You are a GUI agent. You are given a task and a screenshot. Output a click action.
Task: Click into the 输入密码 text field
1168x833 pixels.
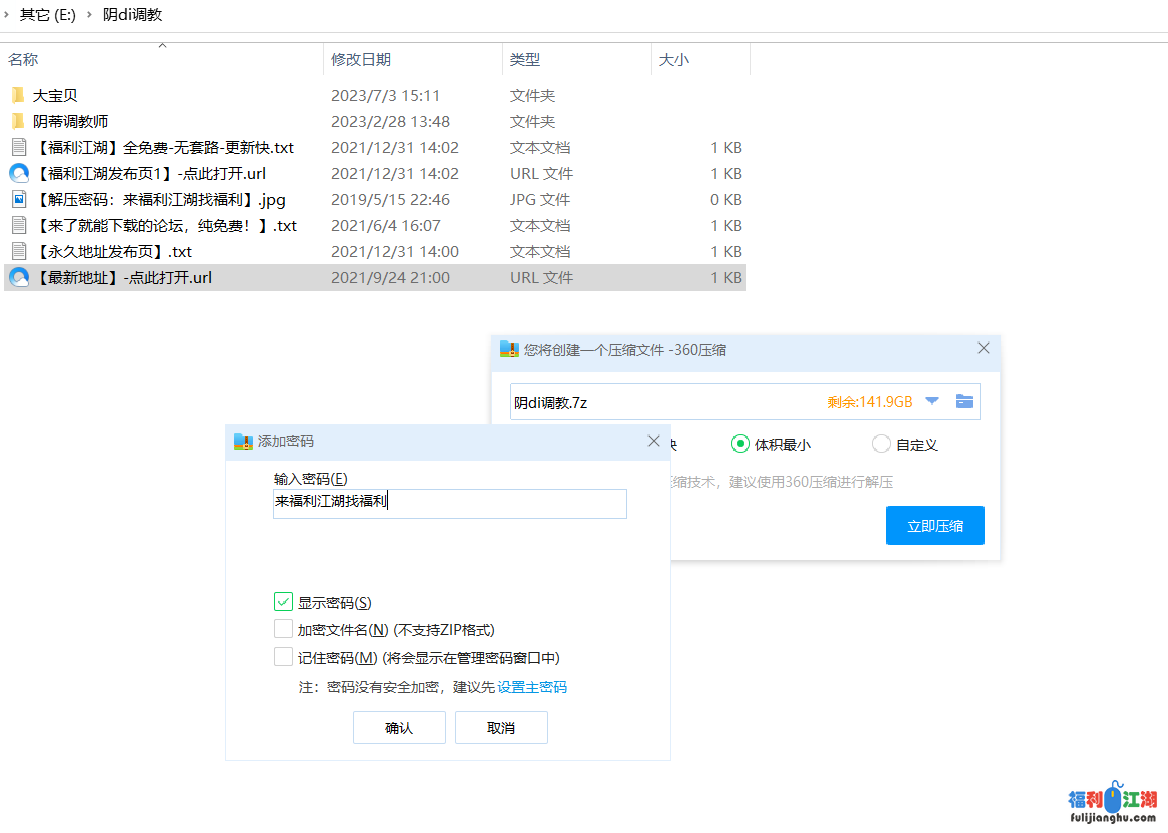coord(450,503)
